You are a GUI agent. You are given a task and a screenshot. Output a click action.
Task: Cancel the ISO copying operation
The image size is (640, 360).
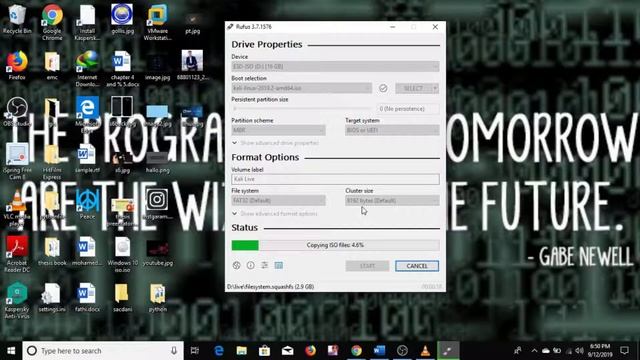coord(417,266)
